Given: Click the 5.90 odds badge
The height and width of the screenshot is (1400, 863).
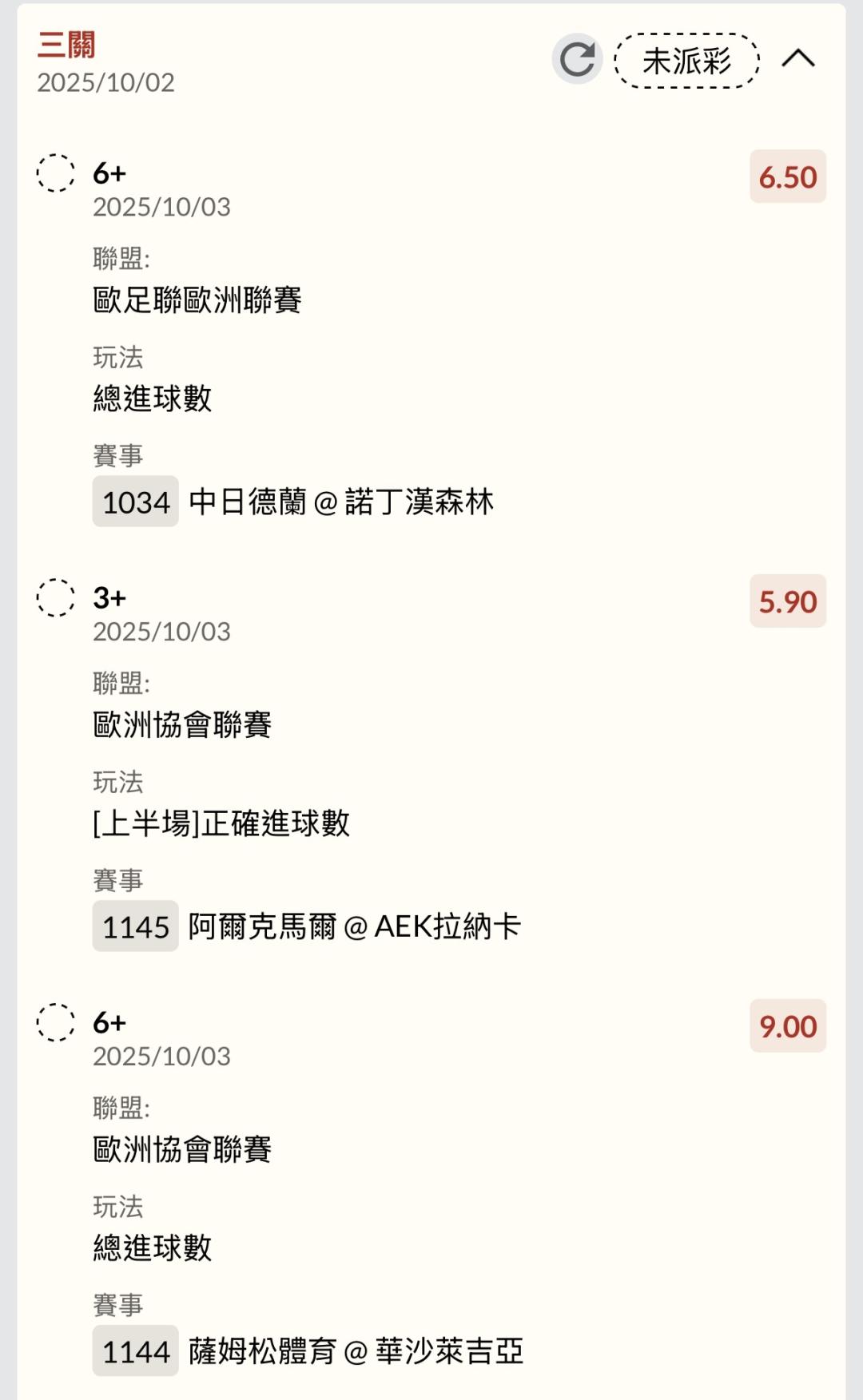Looking at the screenshot, I should pos(787,601).
